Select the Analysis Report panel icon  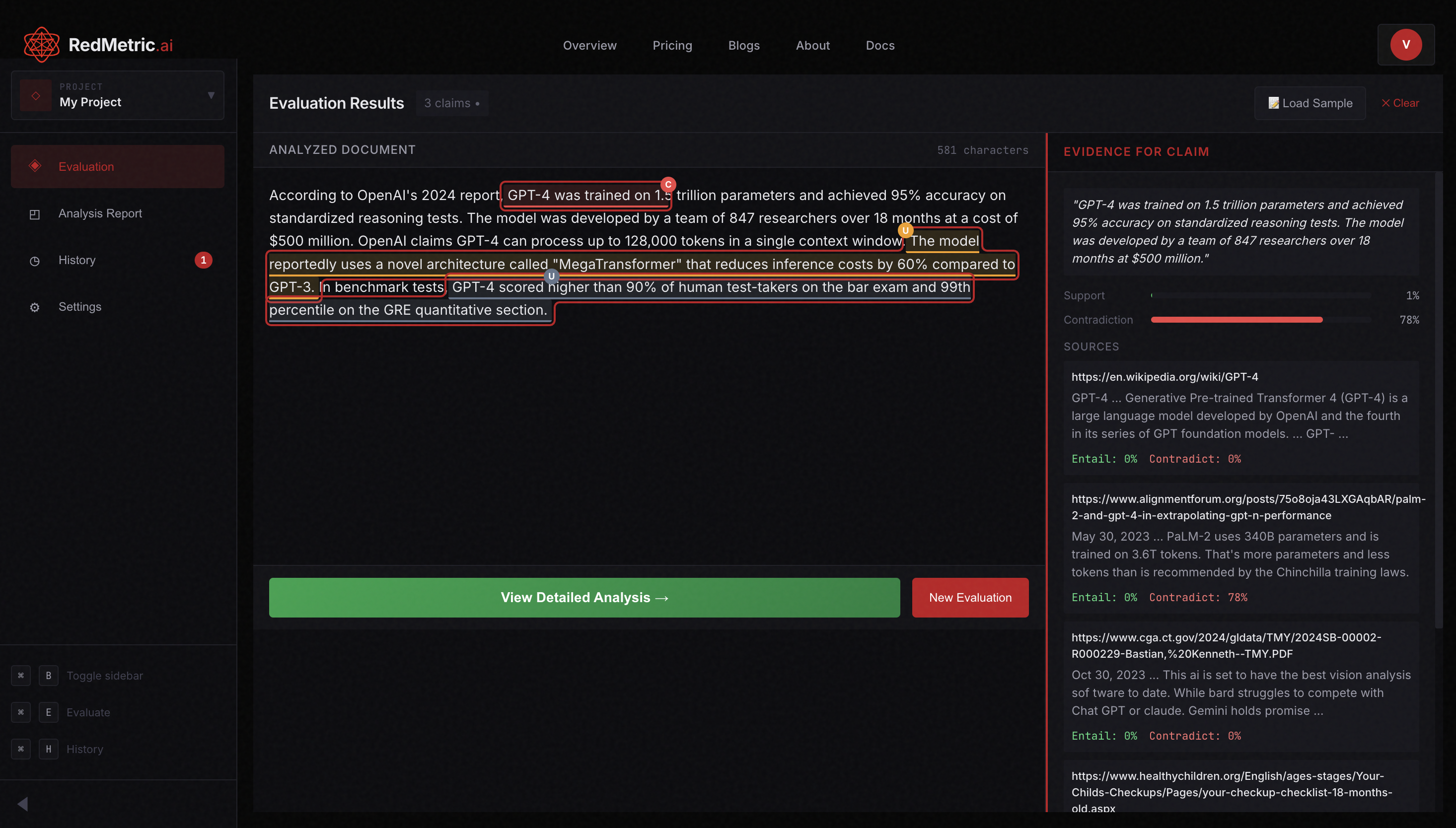35,214
